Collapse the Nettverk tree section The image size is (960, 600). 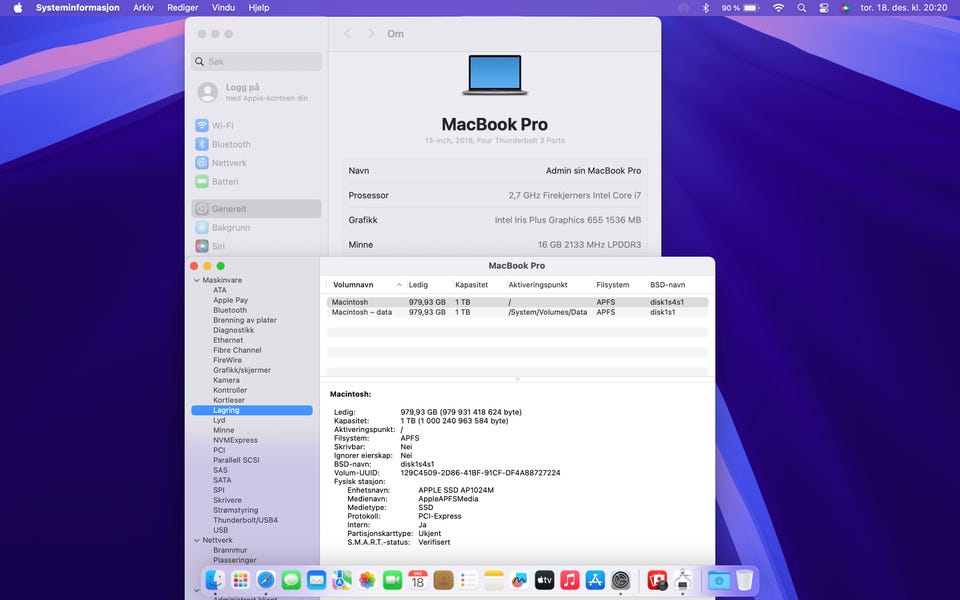pos(196,541)
